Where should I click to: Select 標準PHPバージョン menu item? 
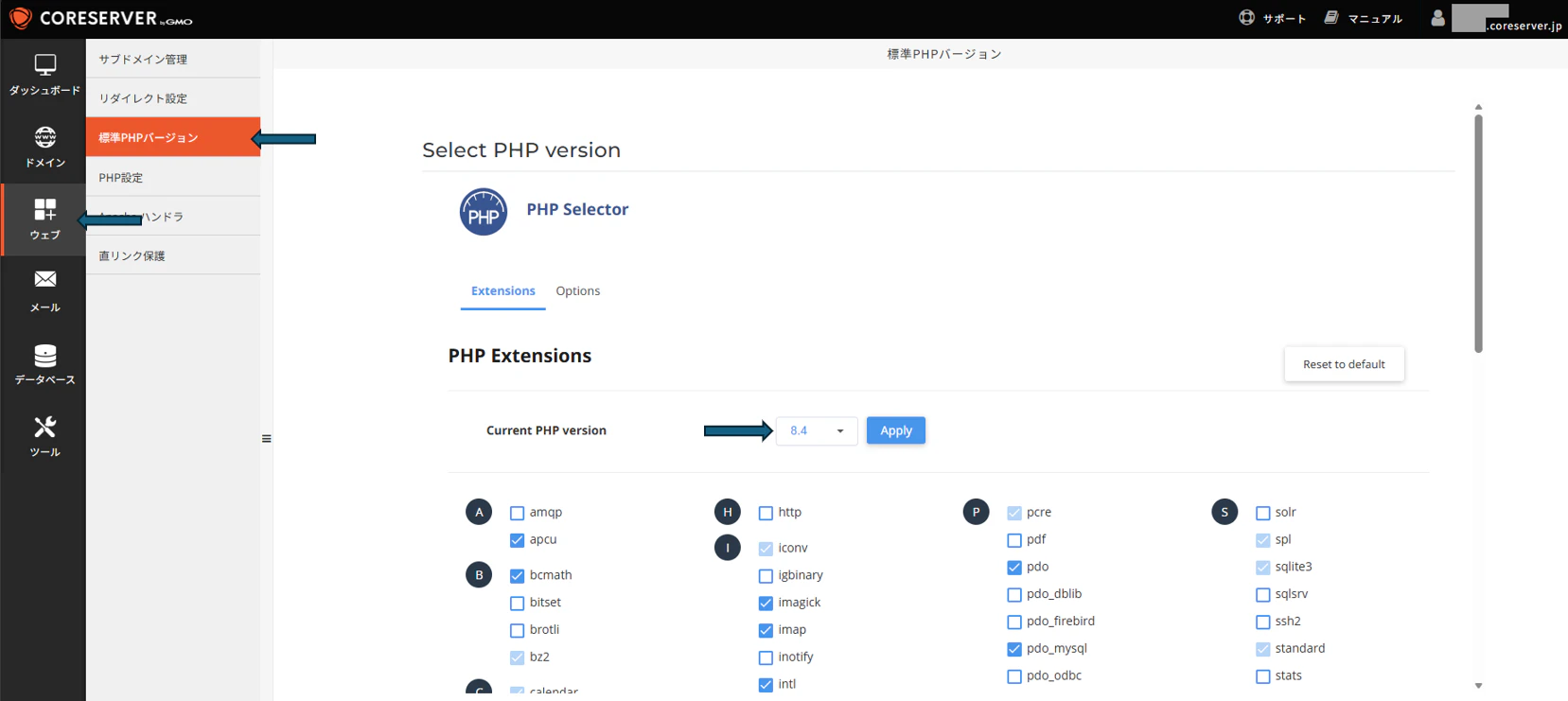173,137
